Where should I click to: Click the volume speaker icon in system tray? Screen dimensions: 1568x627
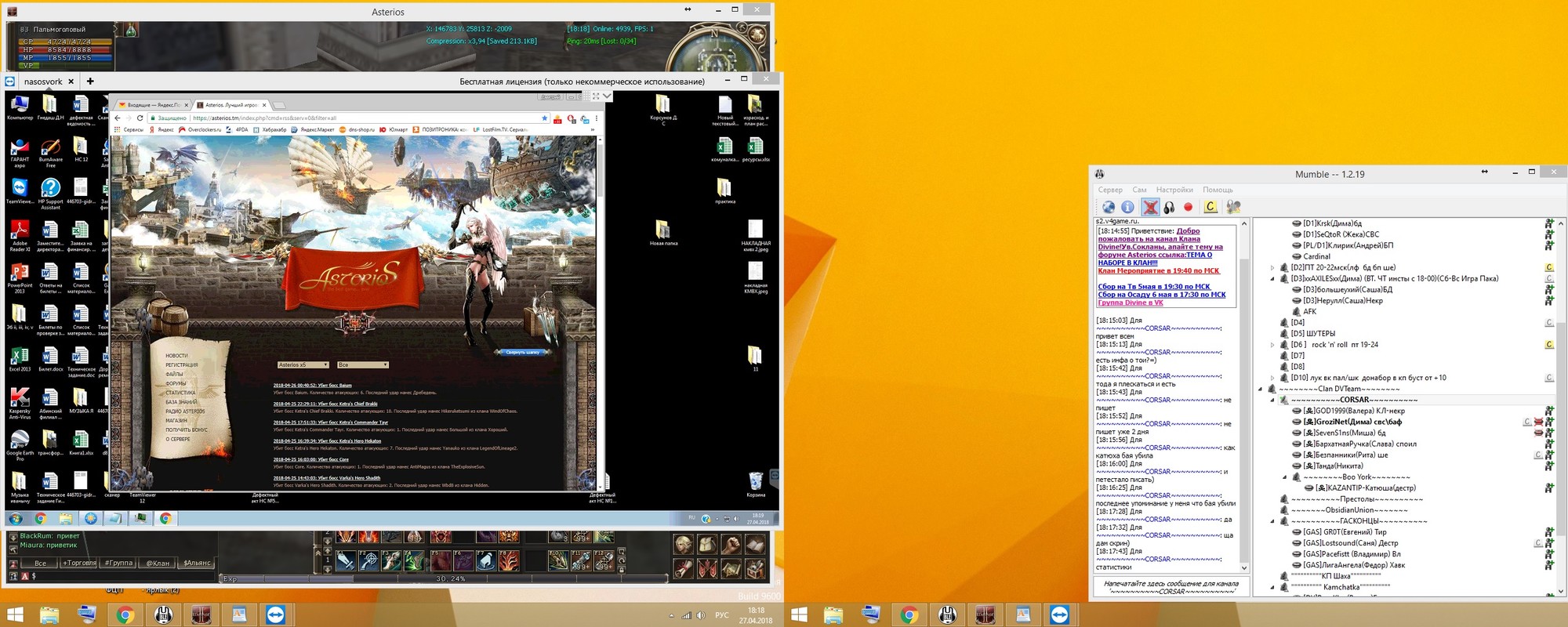(x=700, y=615)
